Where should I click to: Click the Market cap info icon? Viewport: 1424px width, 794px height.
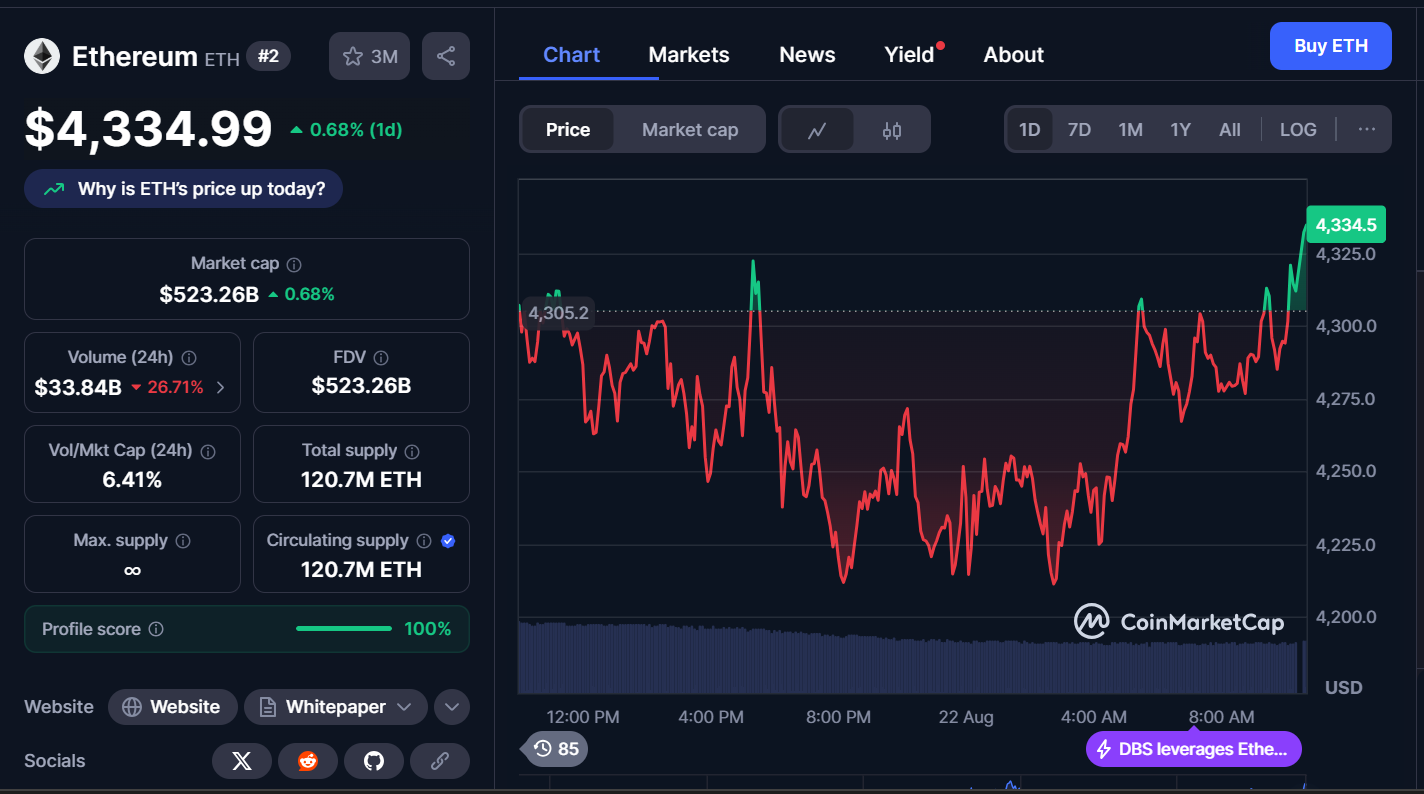pos(294,265)
